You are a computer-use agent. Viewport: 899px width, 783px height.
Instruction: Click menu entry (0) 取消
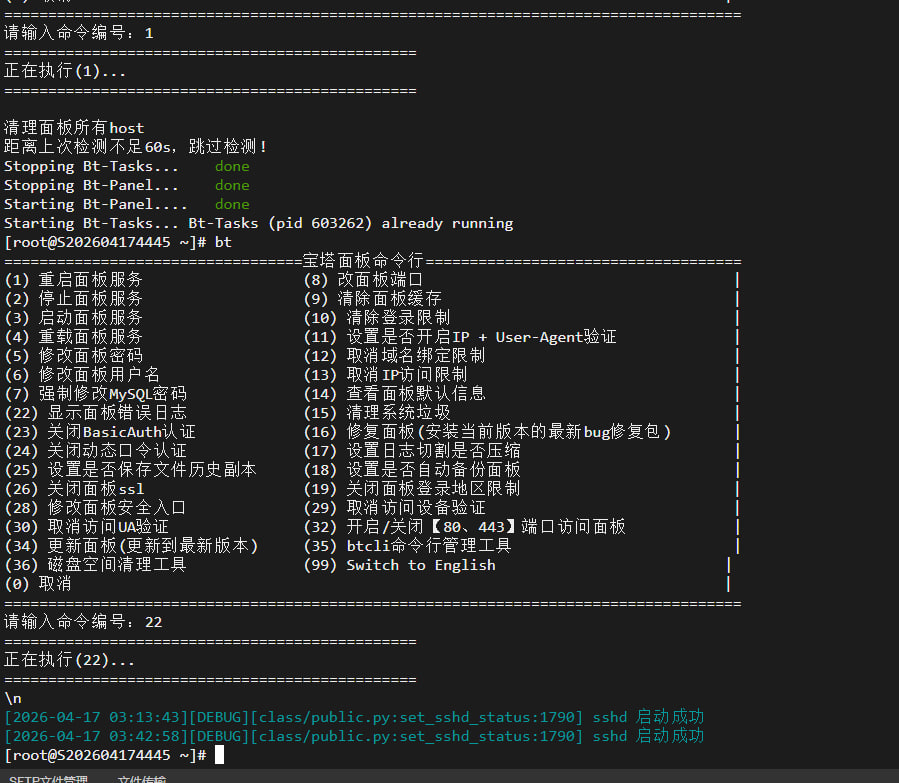click(38, 584)
